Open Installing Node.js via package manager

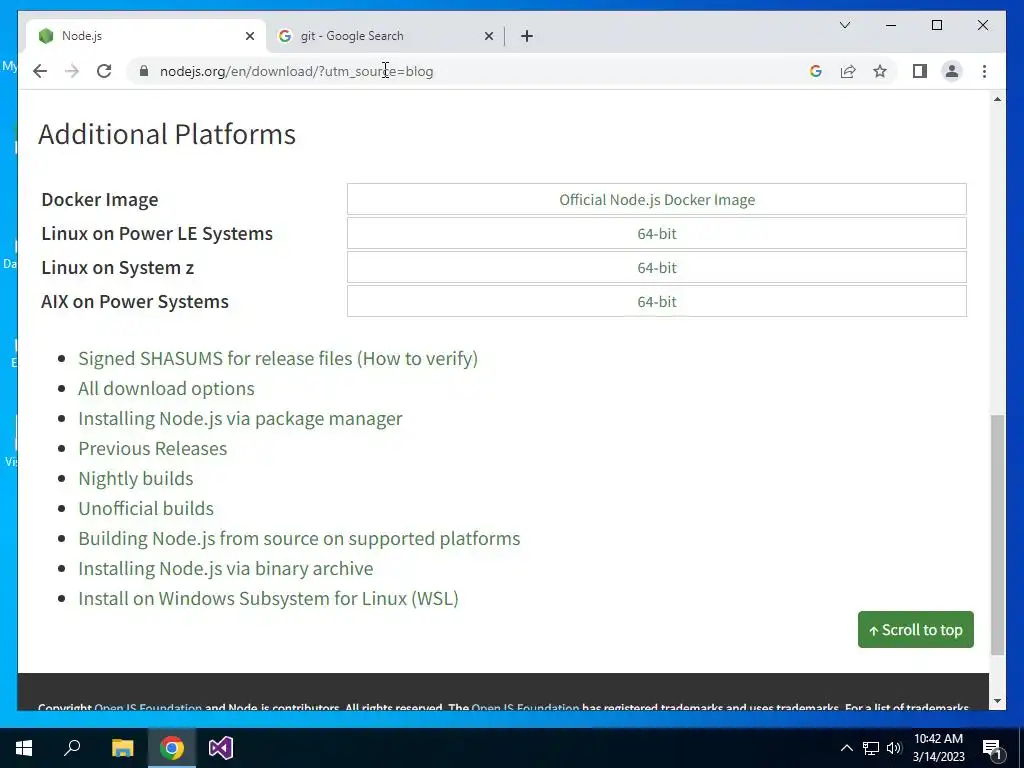(x=240, y=418)
